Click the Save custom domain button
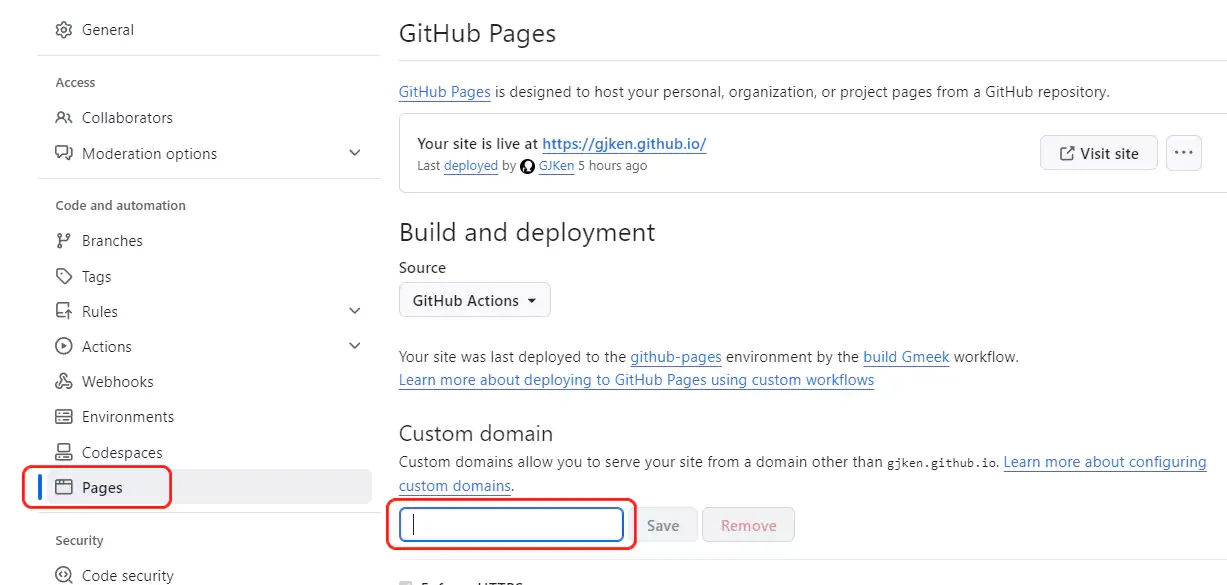Viewport: 1227px width, 585px height. (x=662, y=525)
